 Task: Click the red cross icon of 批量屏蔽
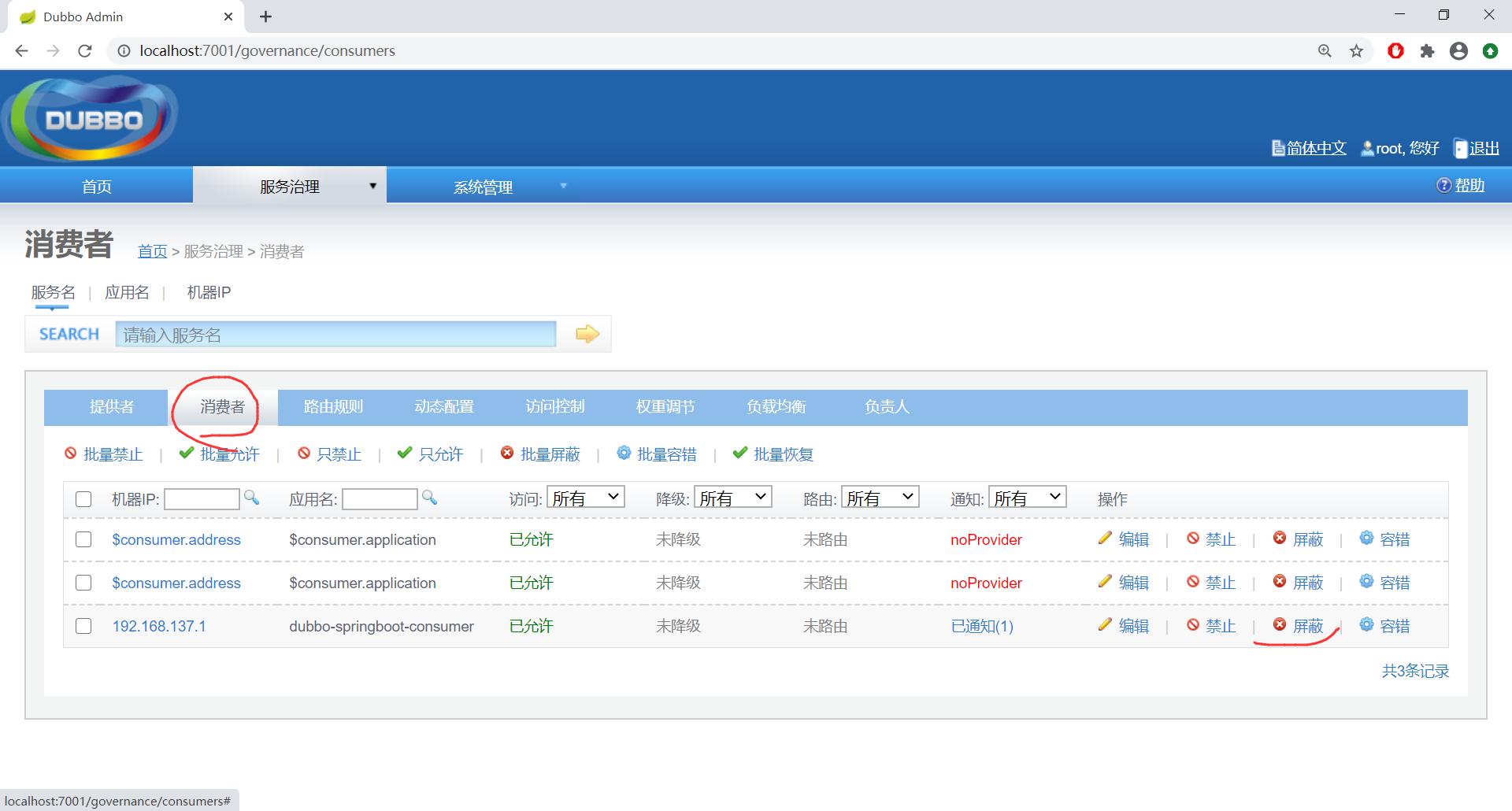(507, 453)
